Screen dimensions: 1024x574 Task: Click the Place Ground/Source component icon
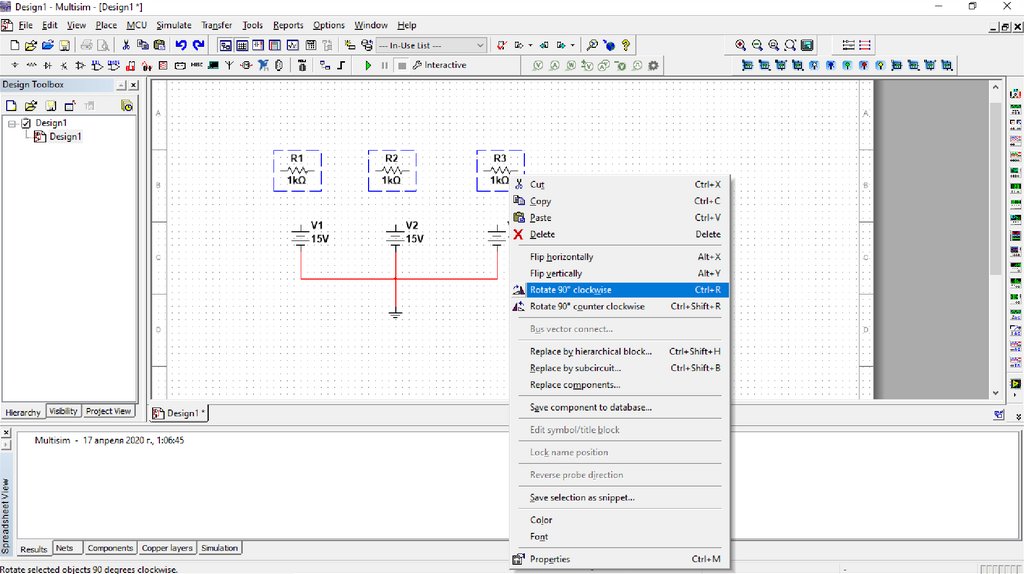tap(14, 66)
